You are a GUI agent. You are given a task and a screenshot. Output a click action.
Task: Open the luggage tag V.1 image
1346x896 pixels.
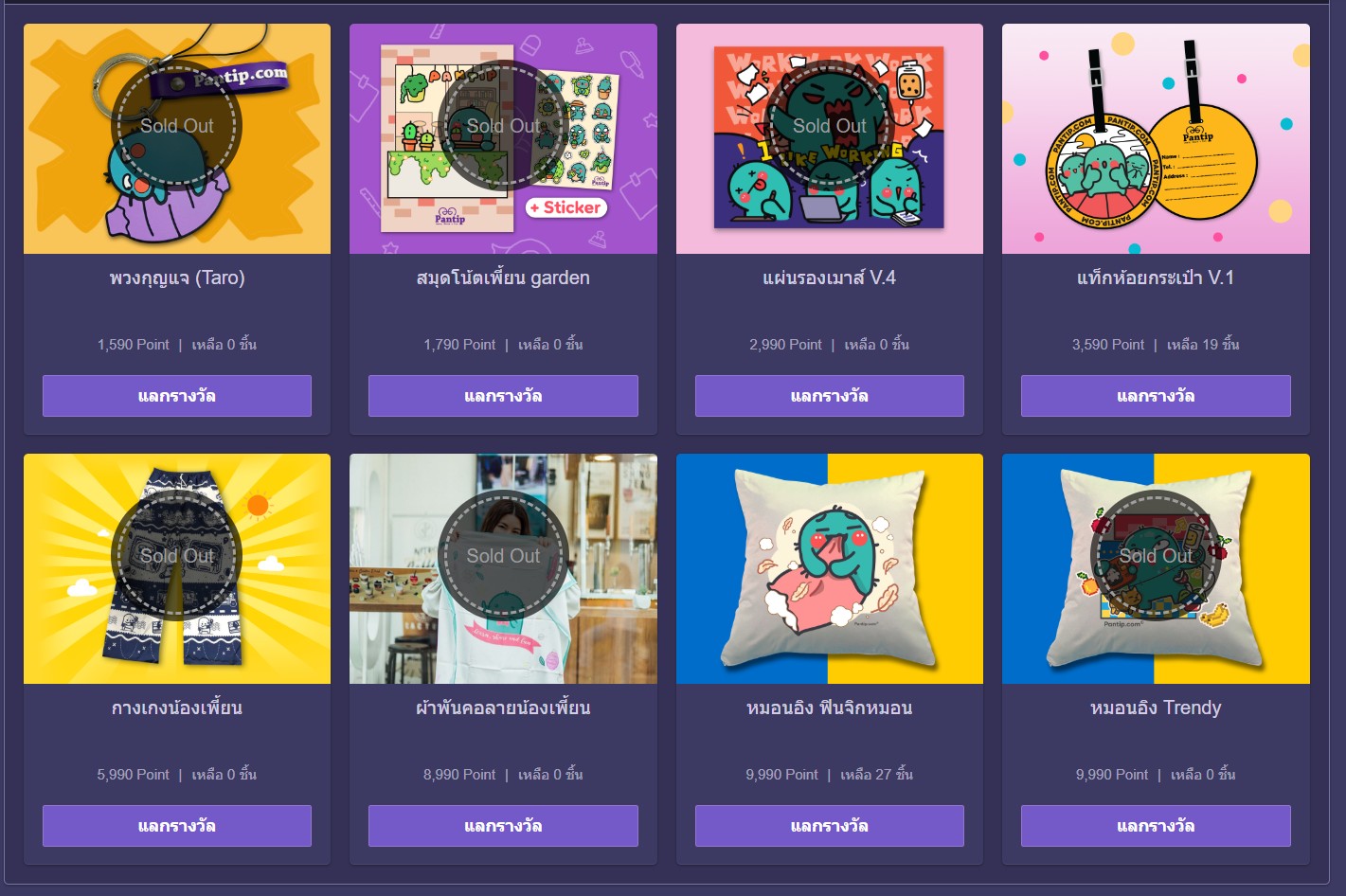tap(1156, 139)
